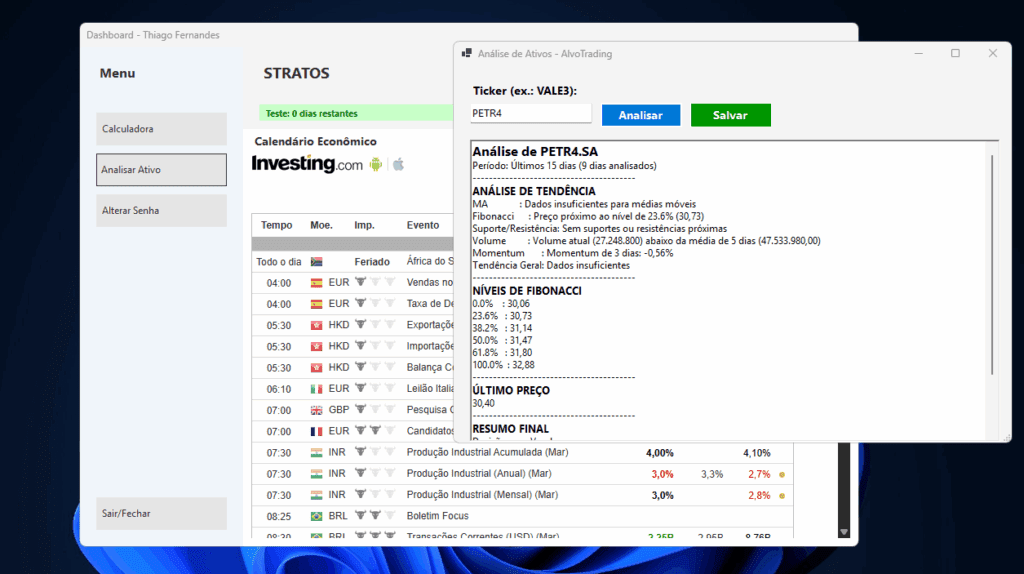1024x574 pixels.
Task: Click the calendar scrollbar down arrow
Action: 844,532
